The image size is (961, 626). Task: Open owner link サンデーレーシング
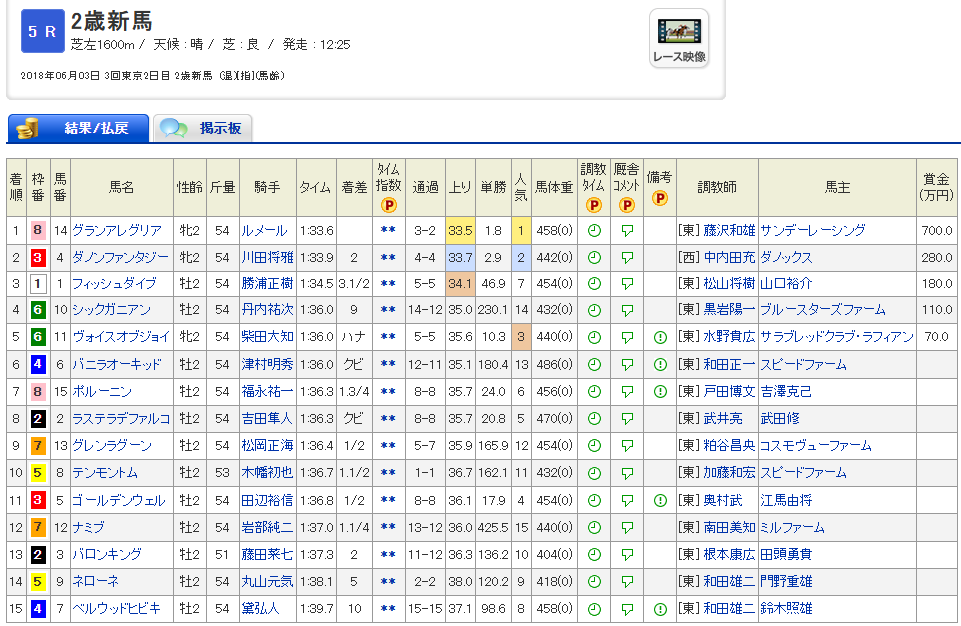point(812,231)
